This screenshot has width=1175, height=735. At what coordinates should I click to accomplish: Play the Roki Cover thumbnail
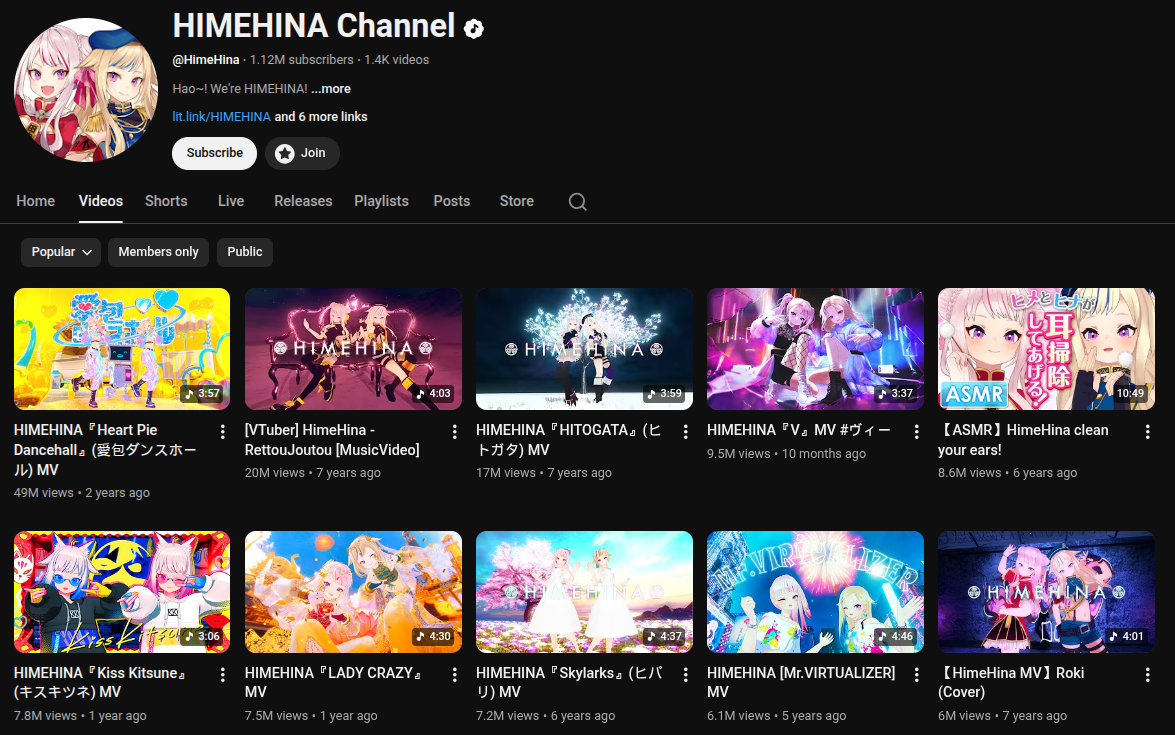click(x=1046, y=592)
